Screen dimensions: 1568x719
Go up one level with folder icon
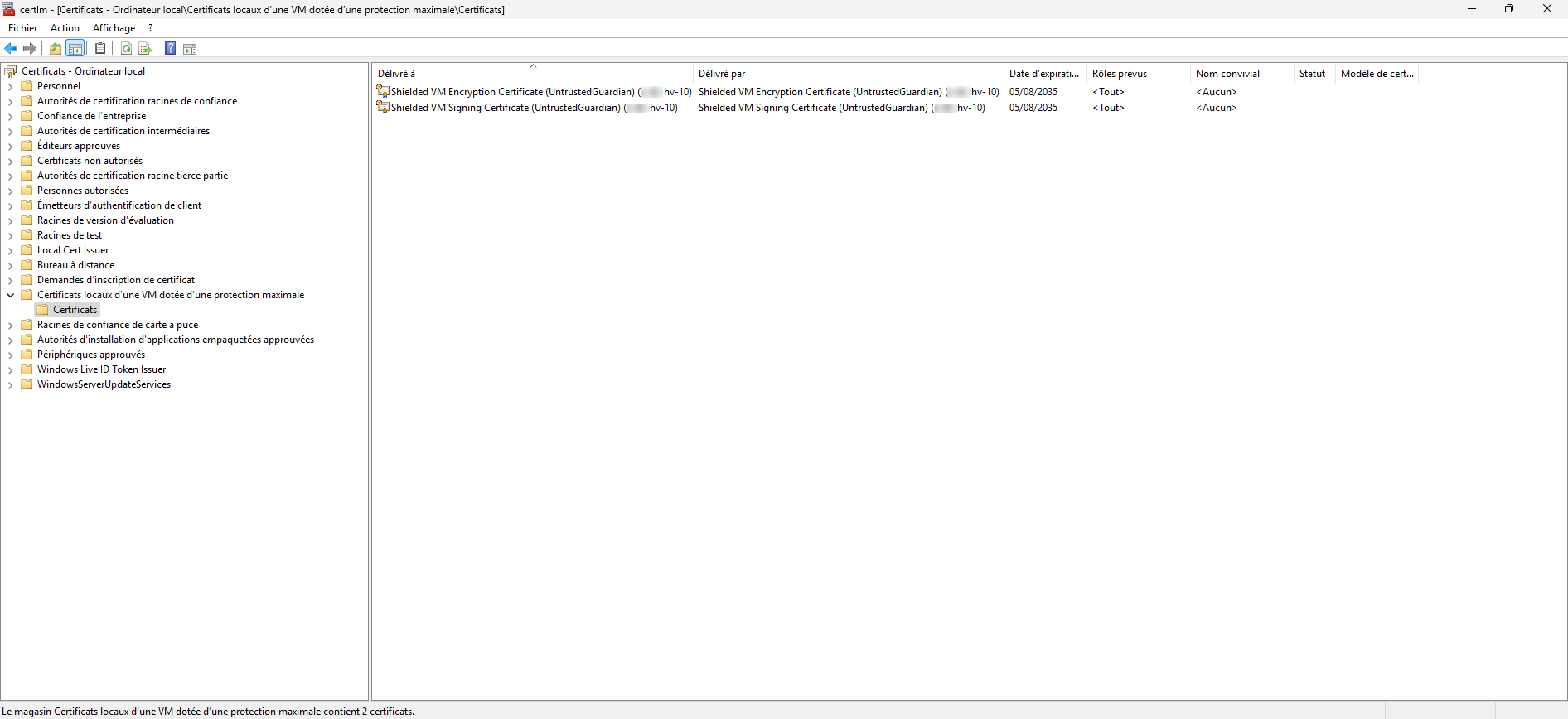pyautogui.click(x=56, y=49)
